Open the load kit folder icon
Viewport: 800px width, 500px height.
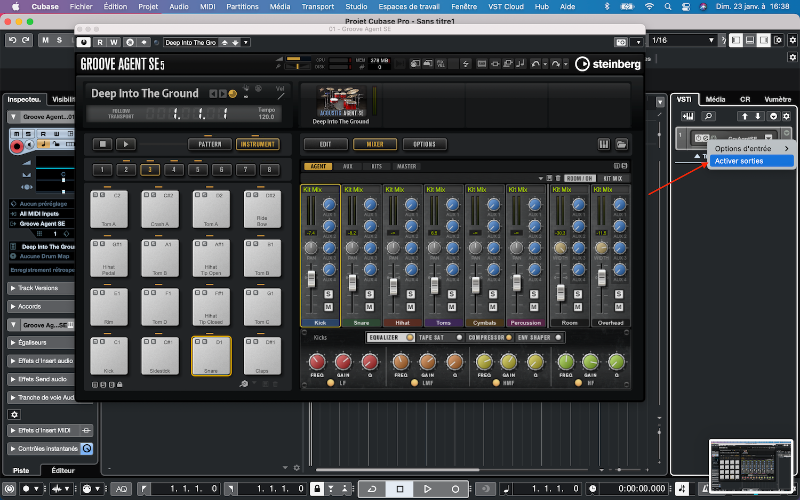(x=621, y=144)
